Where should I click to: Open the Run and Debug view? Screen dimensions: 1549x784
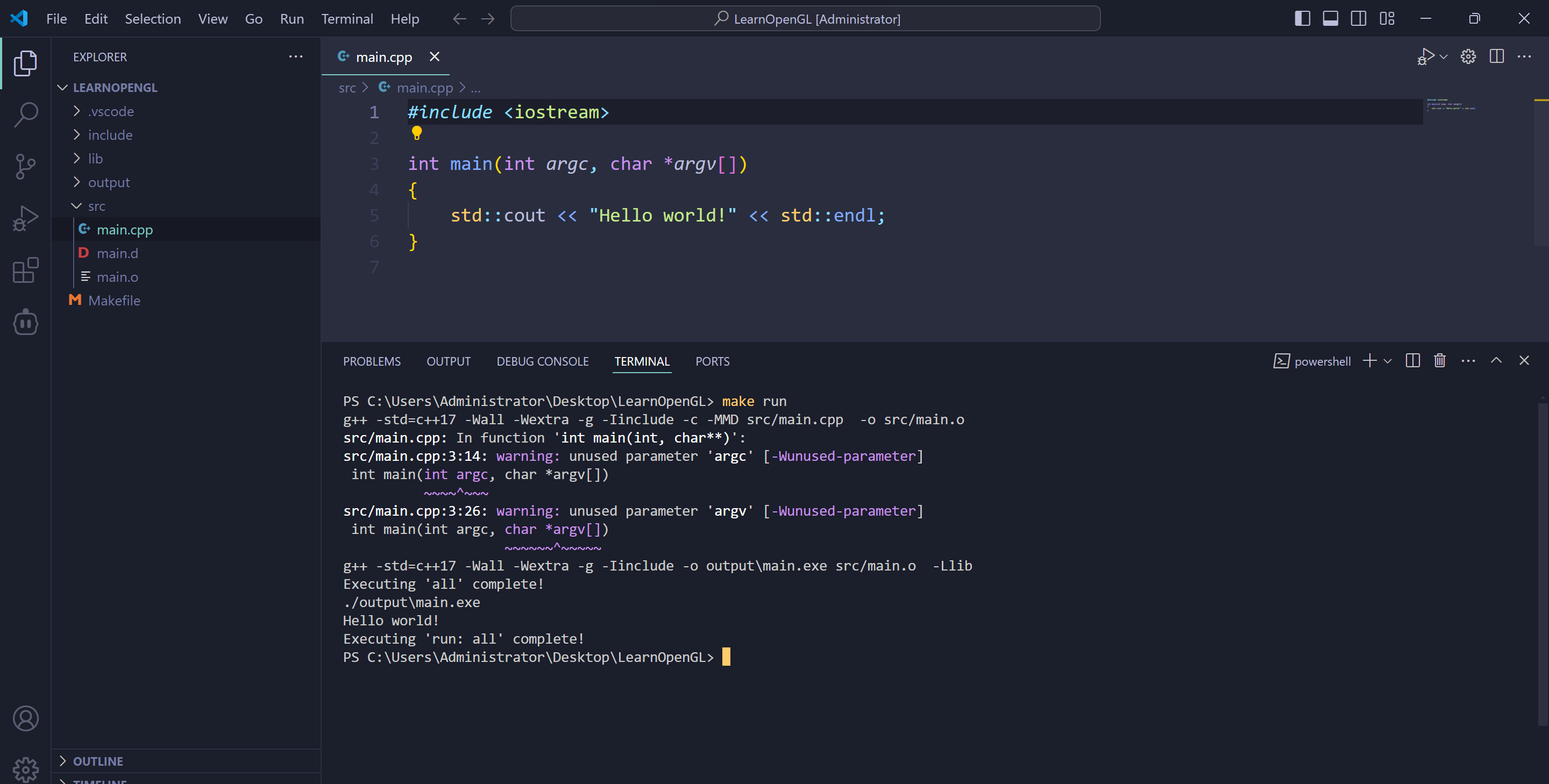pos(25,218)
